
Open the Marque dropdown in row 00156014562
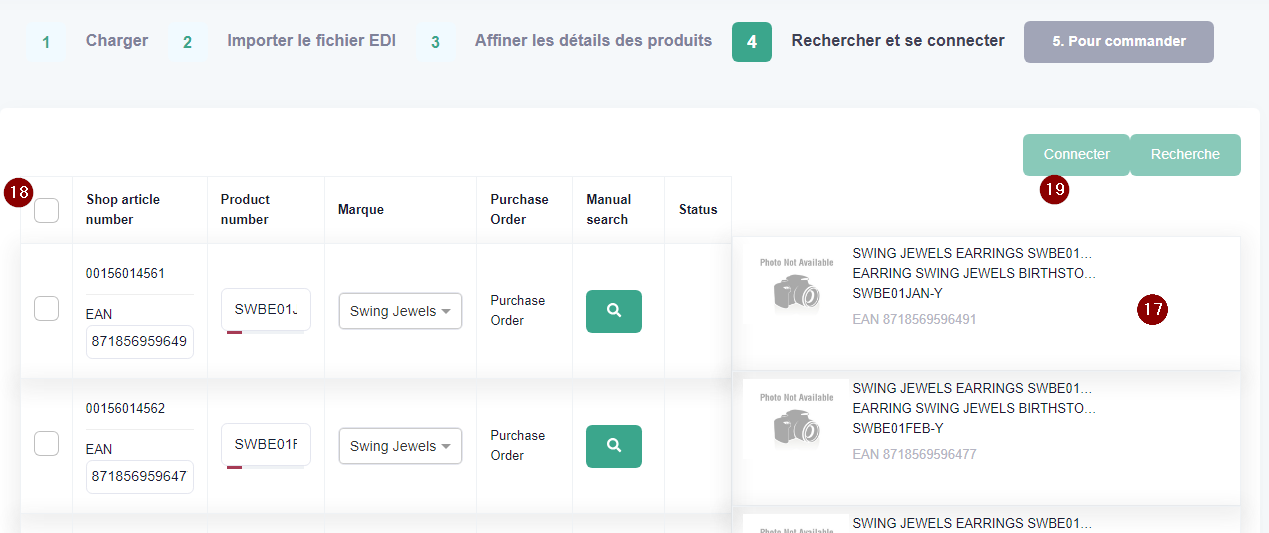coord(400,446)
